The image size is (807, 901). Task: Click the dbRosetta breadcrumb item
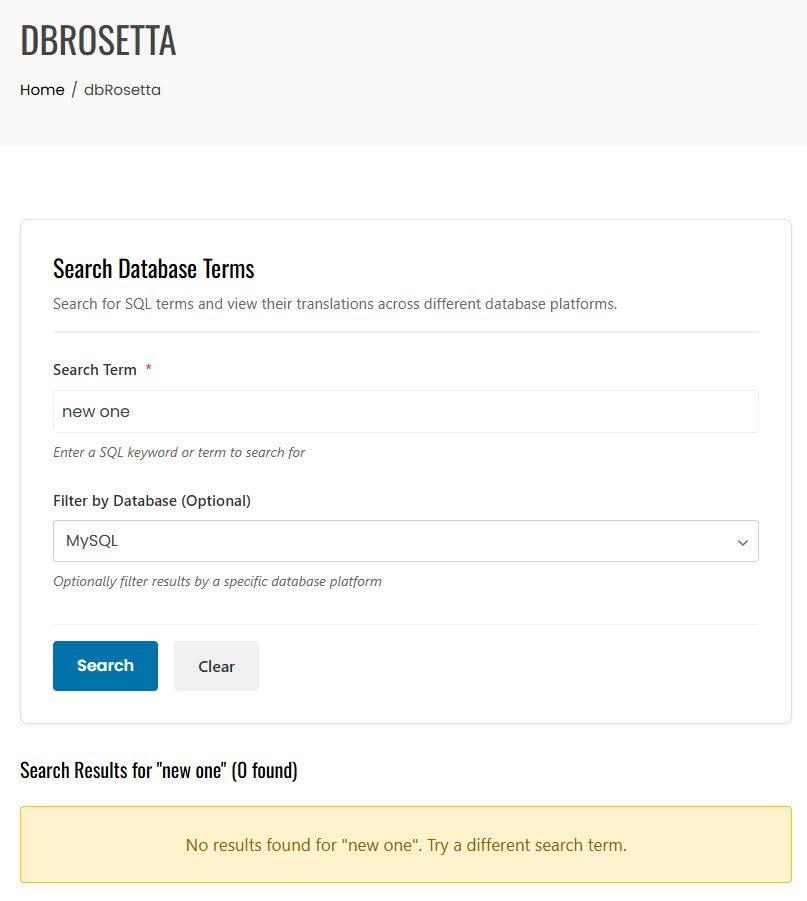click(122, 90)
